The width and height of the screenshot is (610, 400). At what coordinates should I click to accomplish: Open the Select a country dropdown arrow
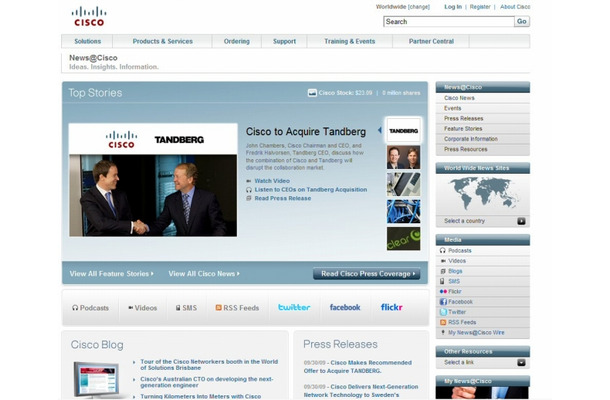click(521, 221)
